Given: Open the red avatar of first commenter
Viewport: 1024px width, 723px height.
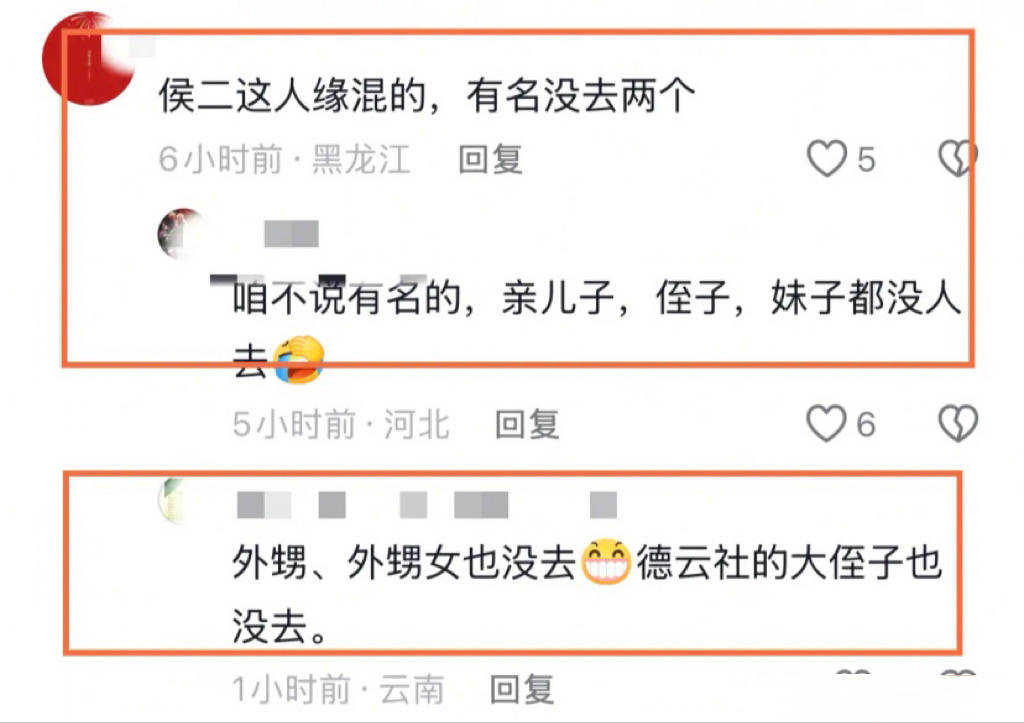Looking at the screenshot, I should tap(88, 59).
